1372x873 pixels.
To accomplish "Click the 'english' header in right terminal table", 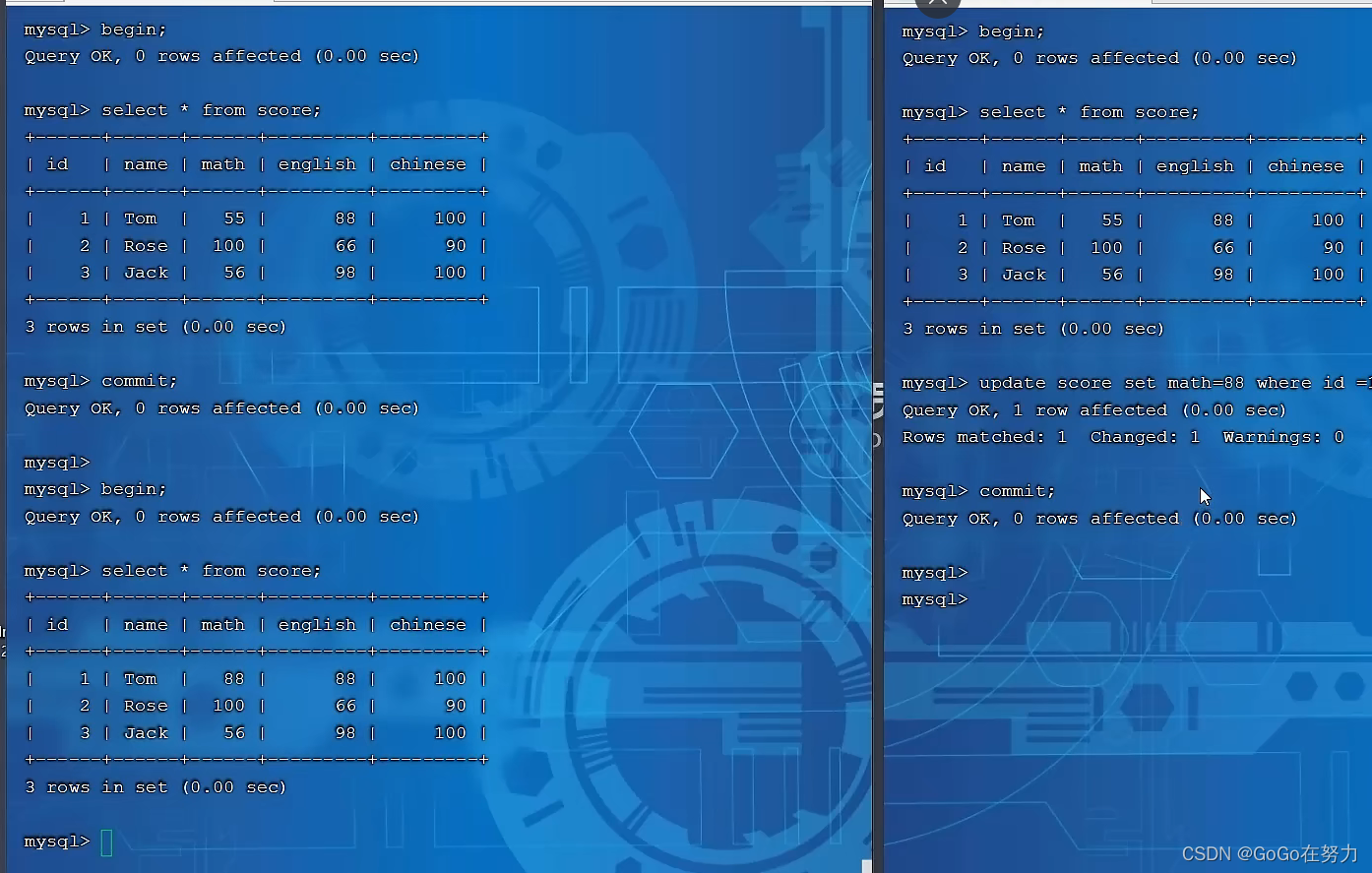I will (1195, 166).
